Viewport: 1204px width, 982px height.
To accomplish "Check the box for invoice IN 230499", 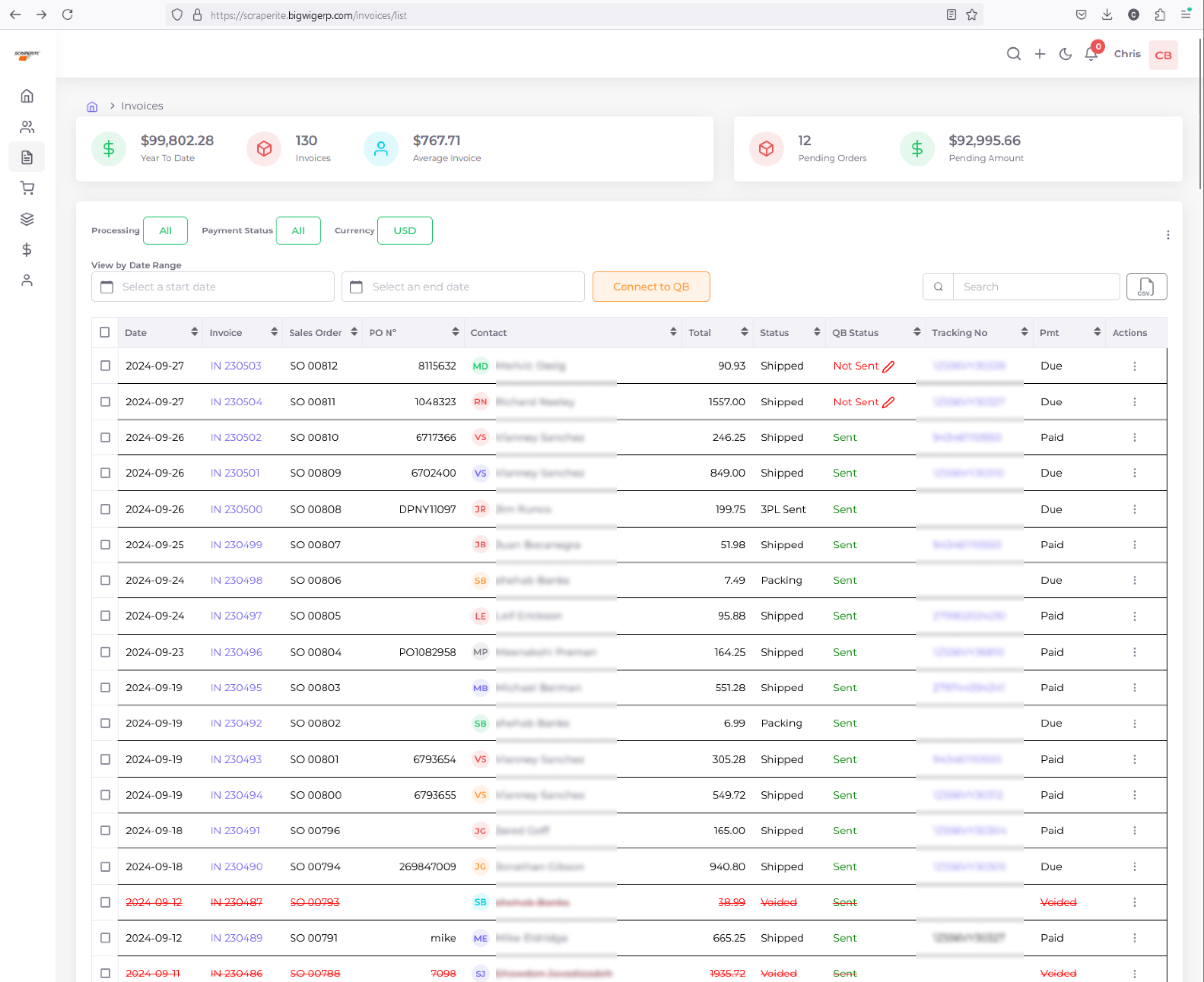I will coord(105,545).
